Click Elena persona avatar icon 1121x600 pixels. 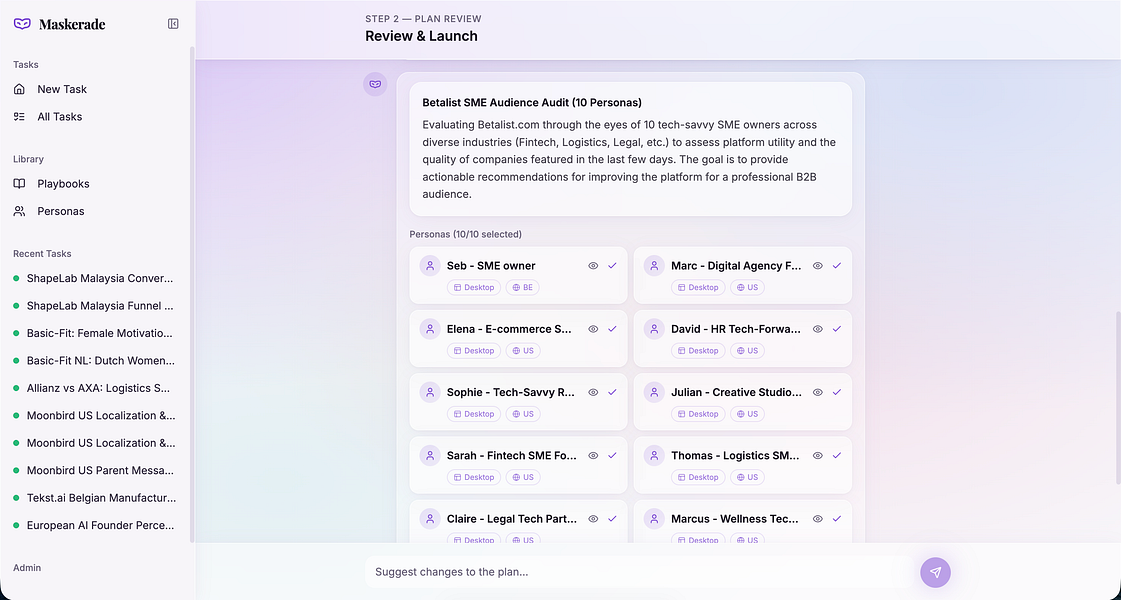(x=430, y=329)
